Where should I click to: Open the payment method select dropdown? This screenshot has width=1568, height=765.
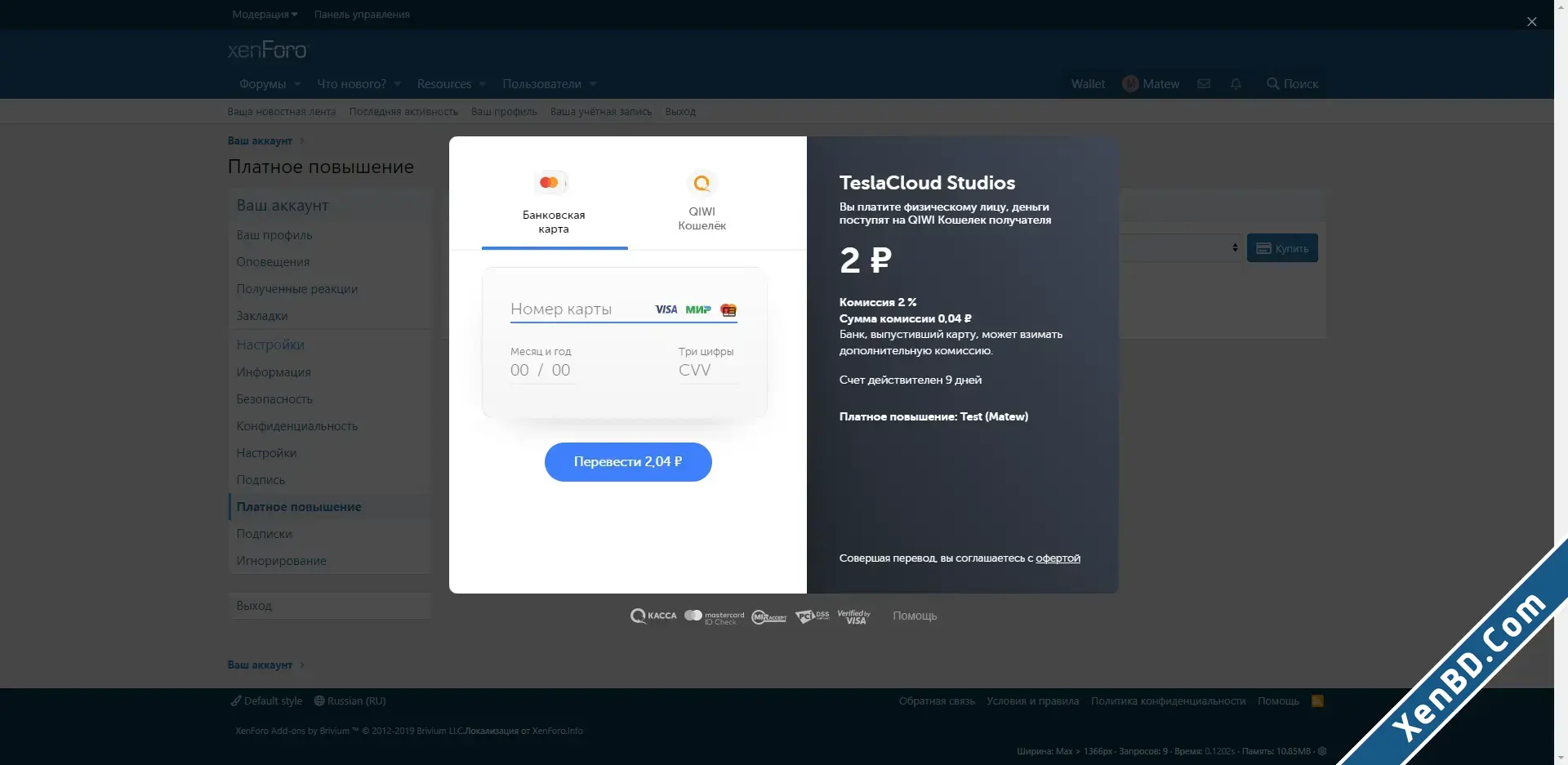(x=1181, y=248)
